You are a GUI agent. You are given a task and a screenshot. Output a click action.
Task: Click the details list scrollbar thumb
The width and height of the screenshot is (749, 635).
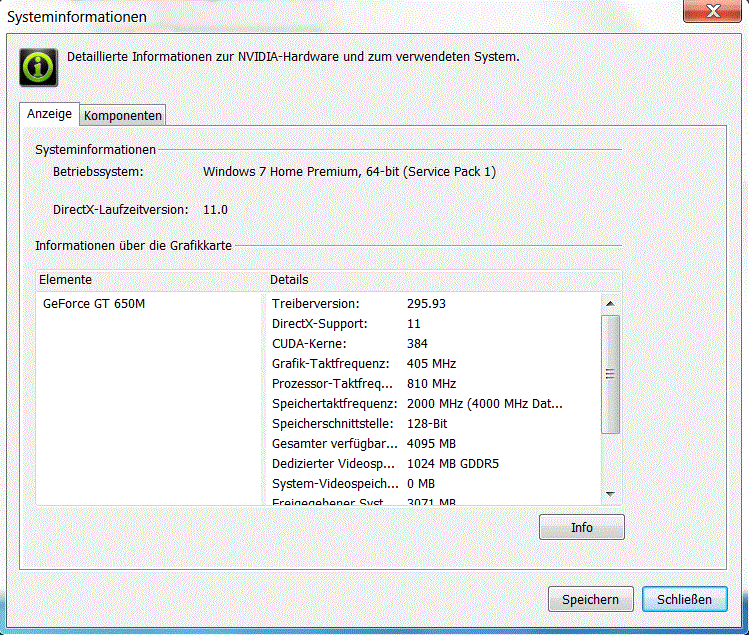click(x=610, y=374)
